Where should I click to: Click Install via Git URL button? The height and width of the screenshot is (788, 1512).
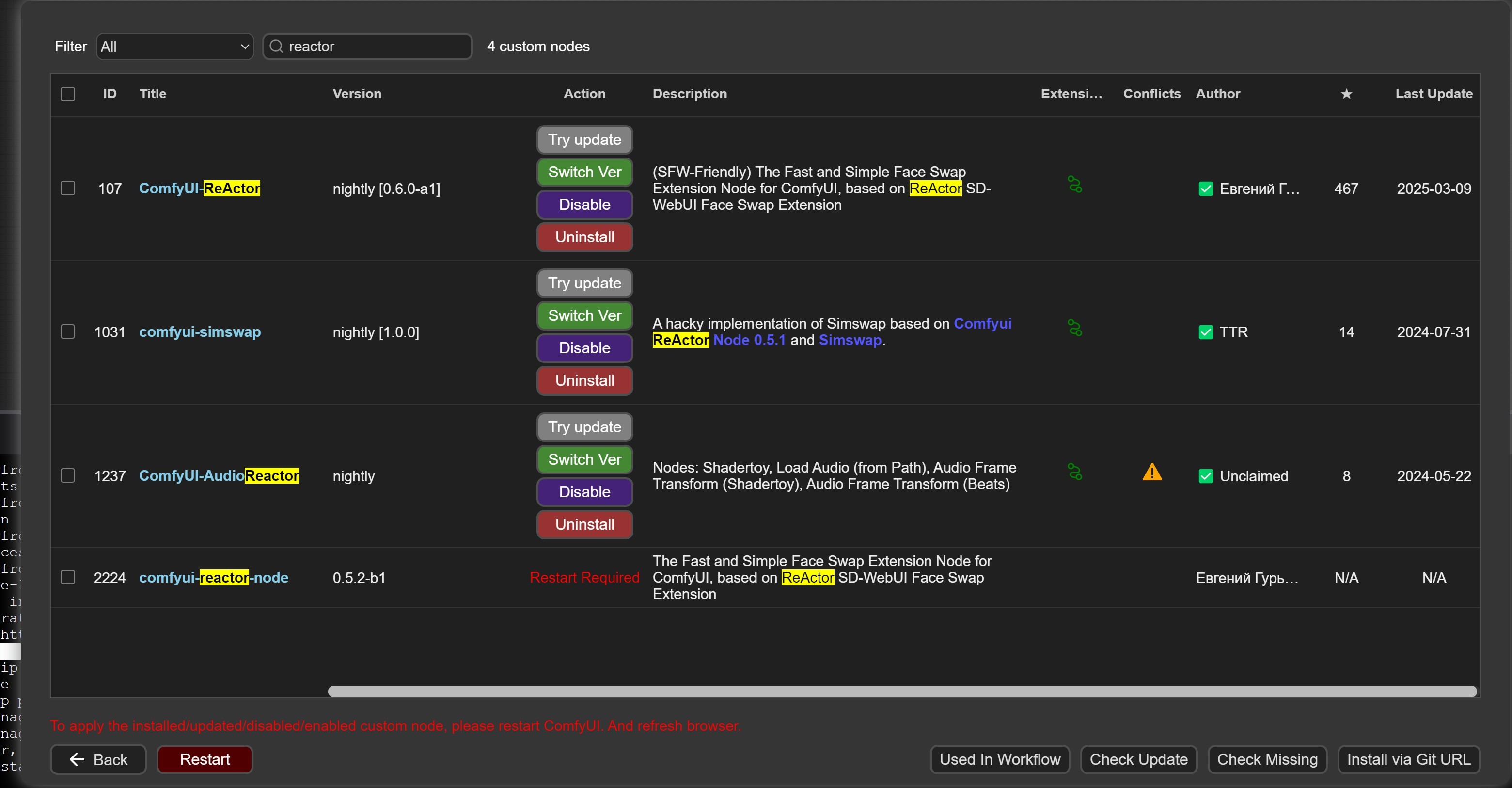(1409, 759)
